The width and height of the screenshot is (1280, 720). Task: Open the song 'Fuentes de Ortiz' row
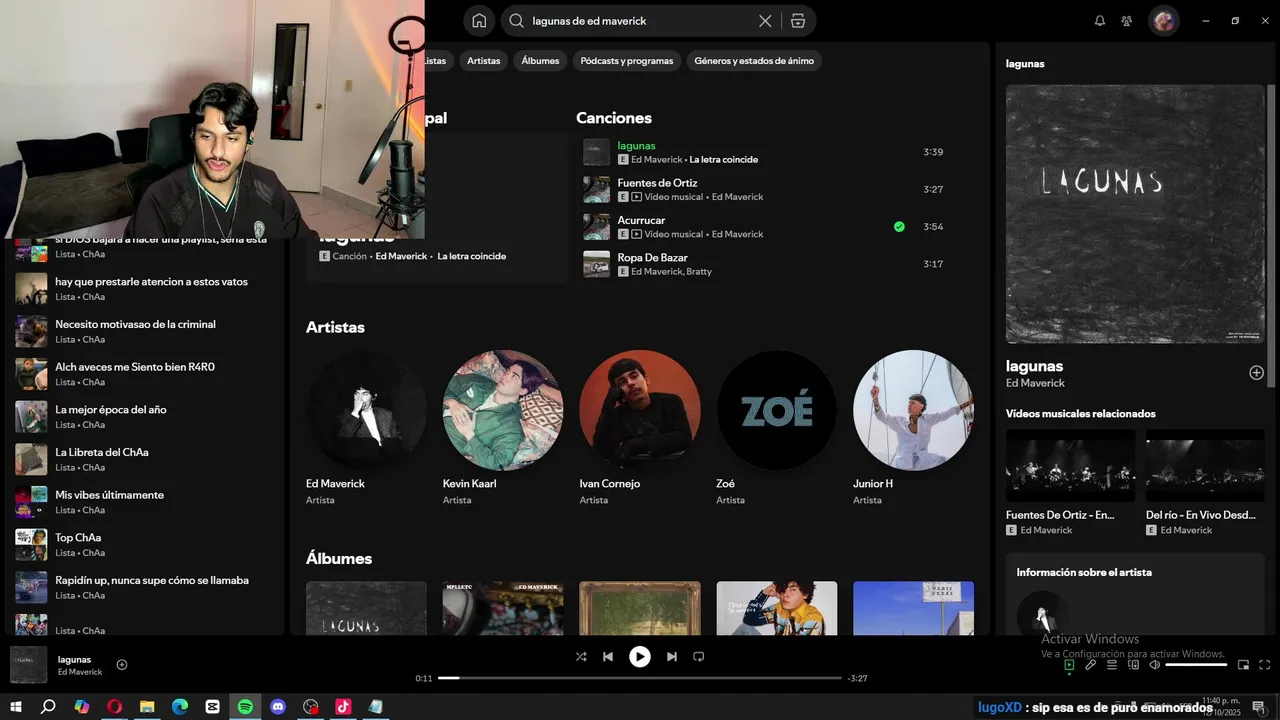[x=765, y=189]
